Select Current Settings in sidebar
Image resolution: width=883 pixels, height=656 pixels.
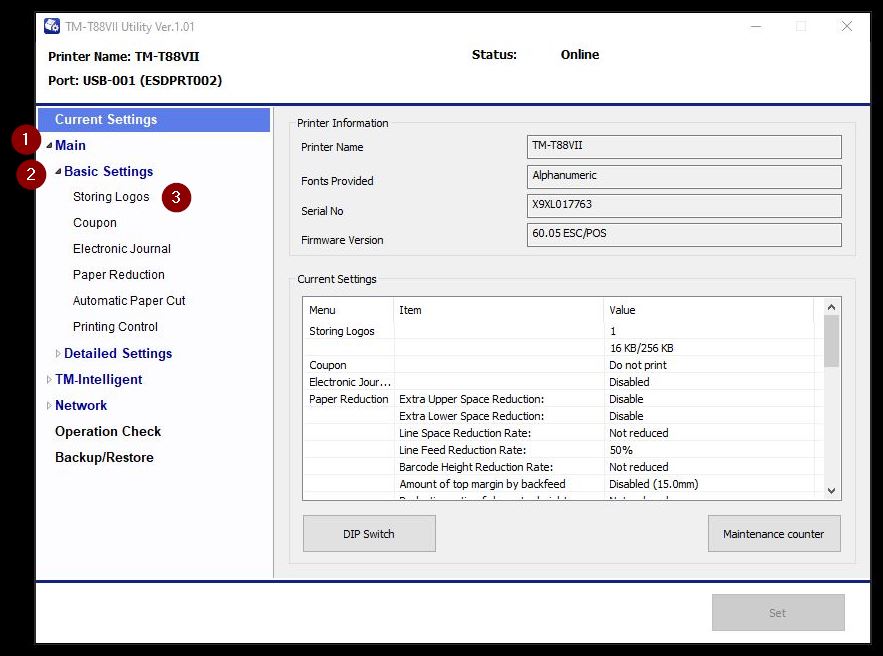[x=154, y=120]
